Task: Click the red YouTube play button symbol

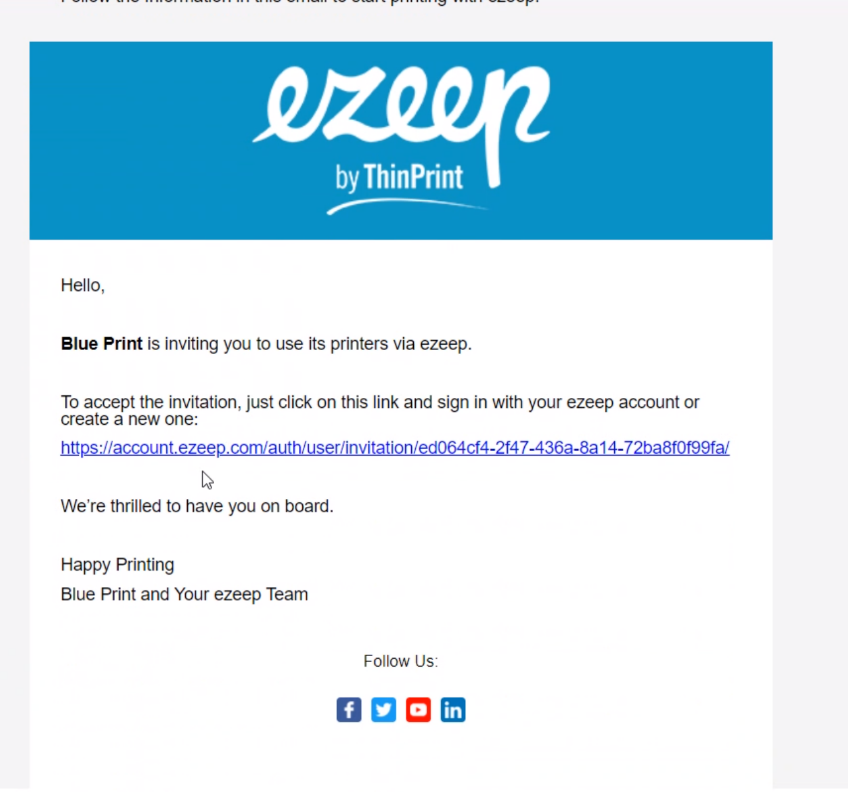Action: pyautogui.click(x=418, y=710)
